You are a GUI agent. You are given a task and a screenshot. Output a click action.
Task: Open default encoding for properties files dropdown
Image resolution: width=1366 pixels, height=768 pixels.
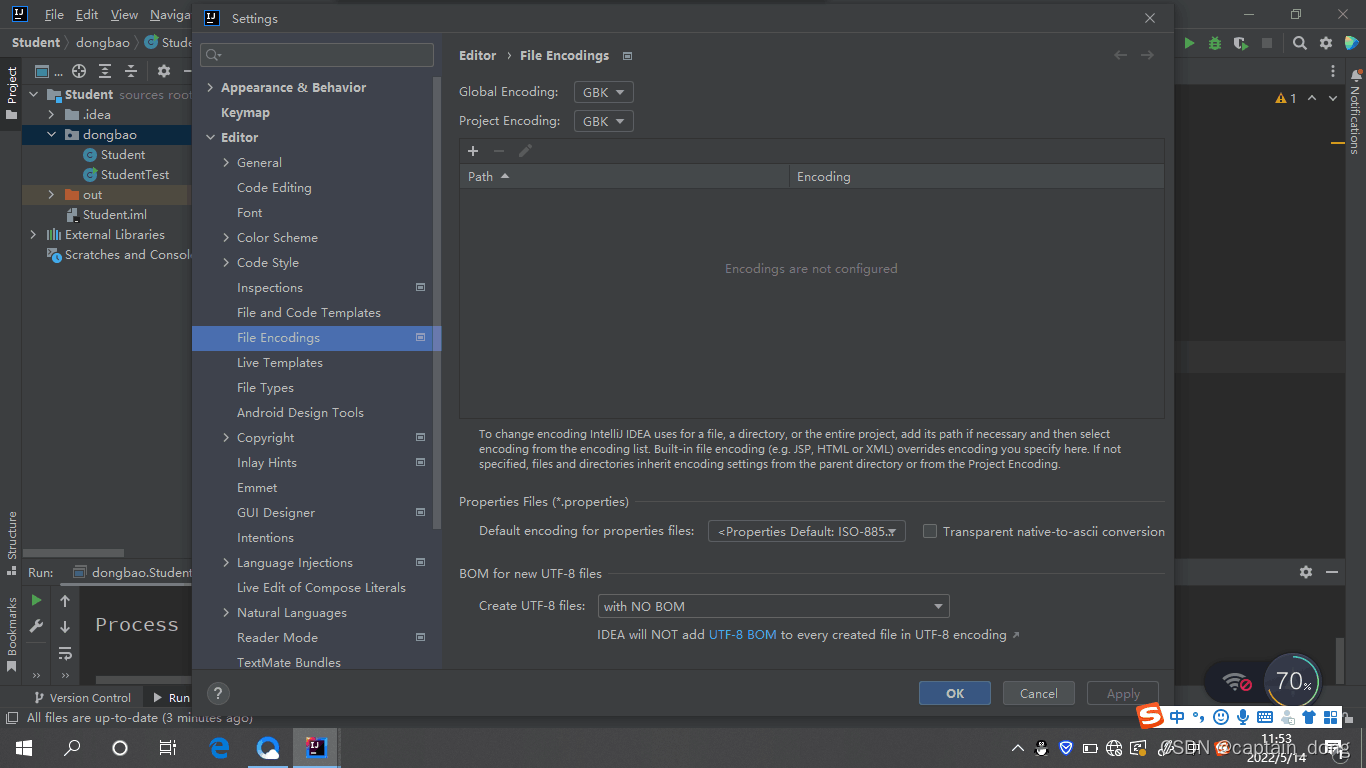[807, 532]
